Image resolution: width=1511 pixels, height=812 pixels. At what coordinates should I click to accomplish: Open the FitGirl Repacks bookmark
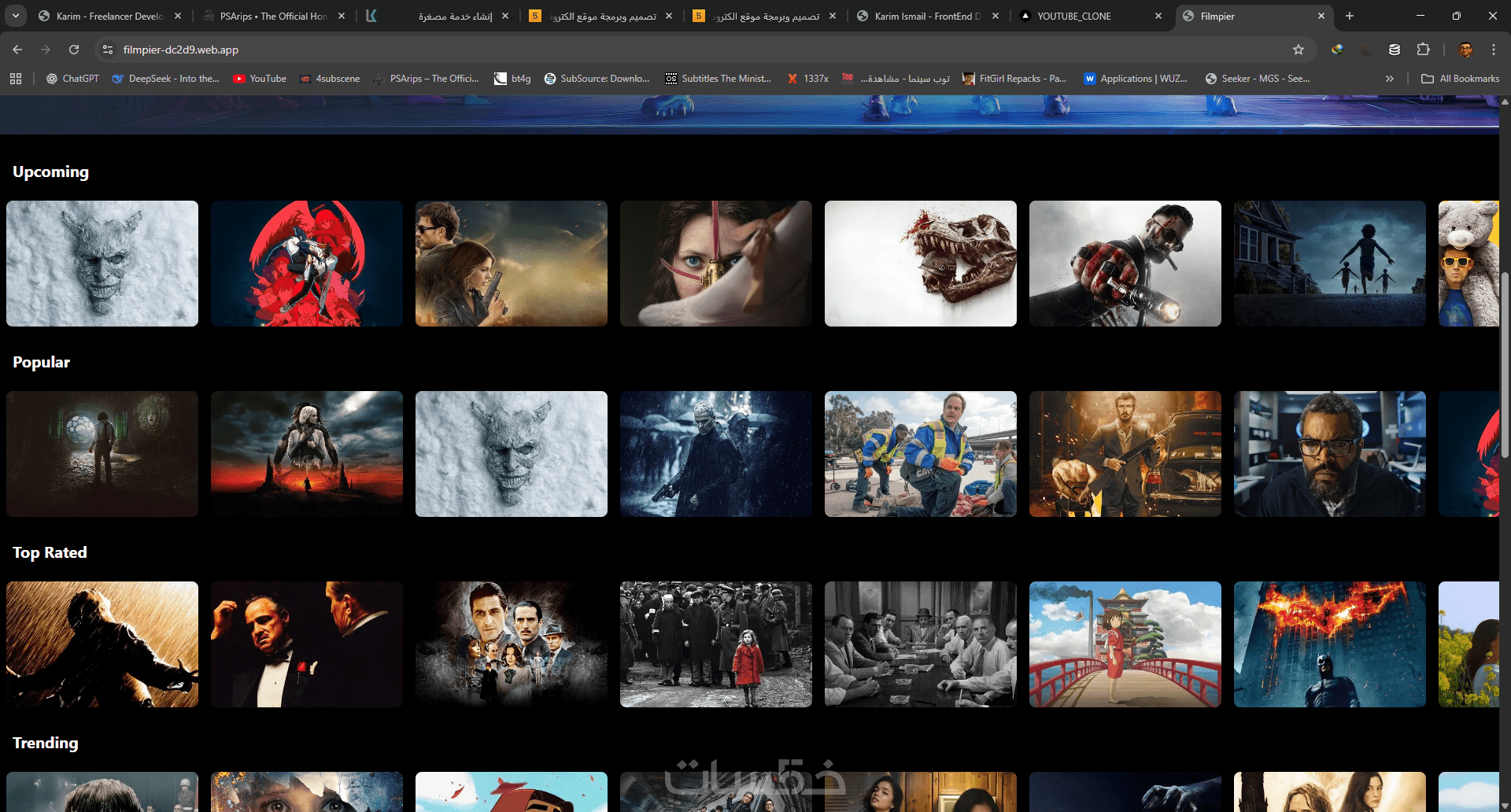(1014, 79)
